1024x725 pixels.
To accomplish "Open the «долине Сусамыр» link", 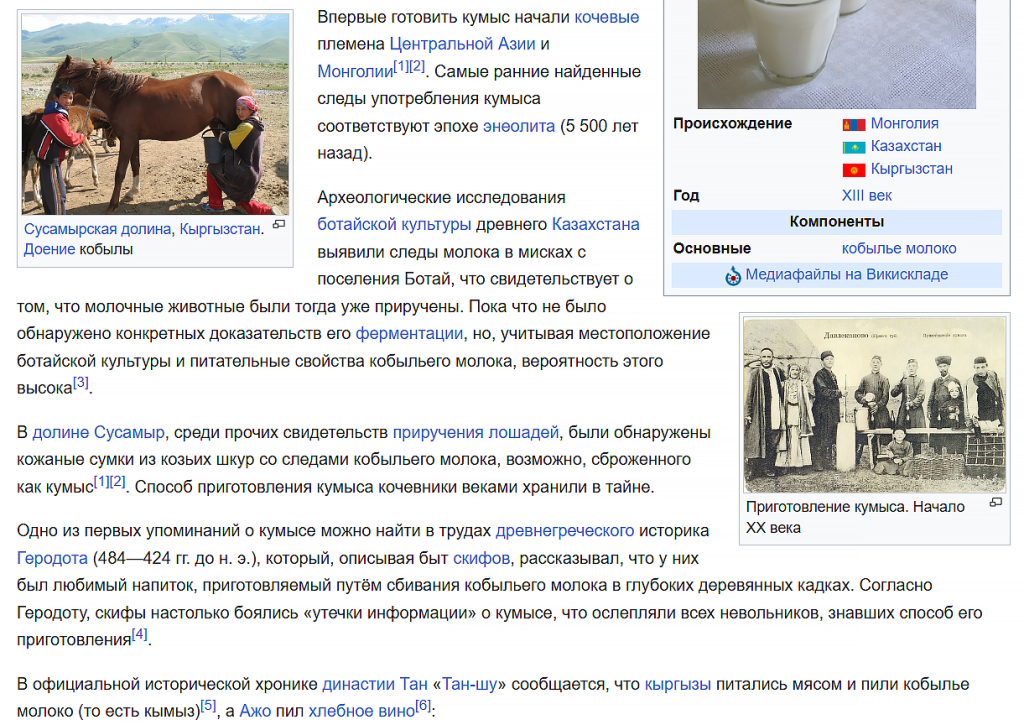I will click(99, 432).
